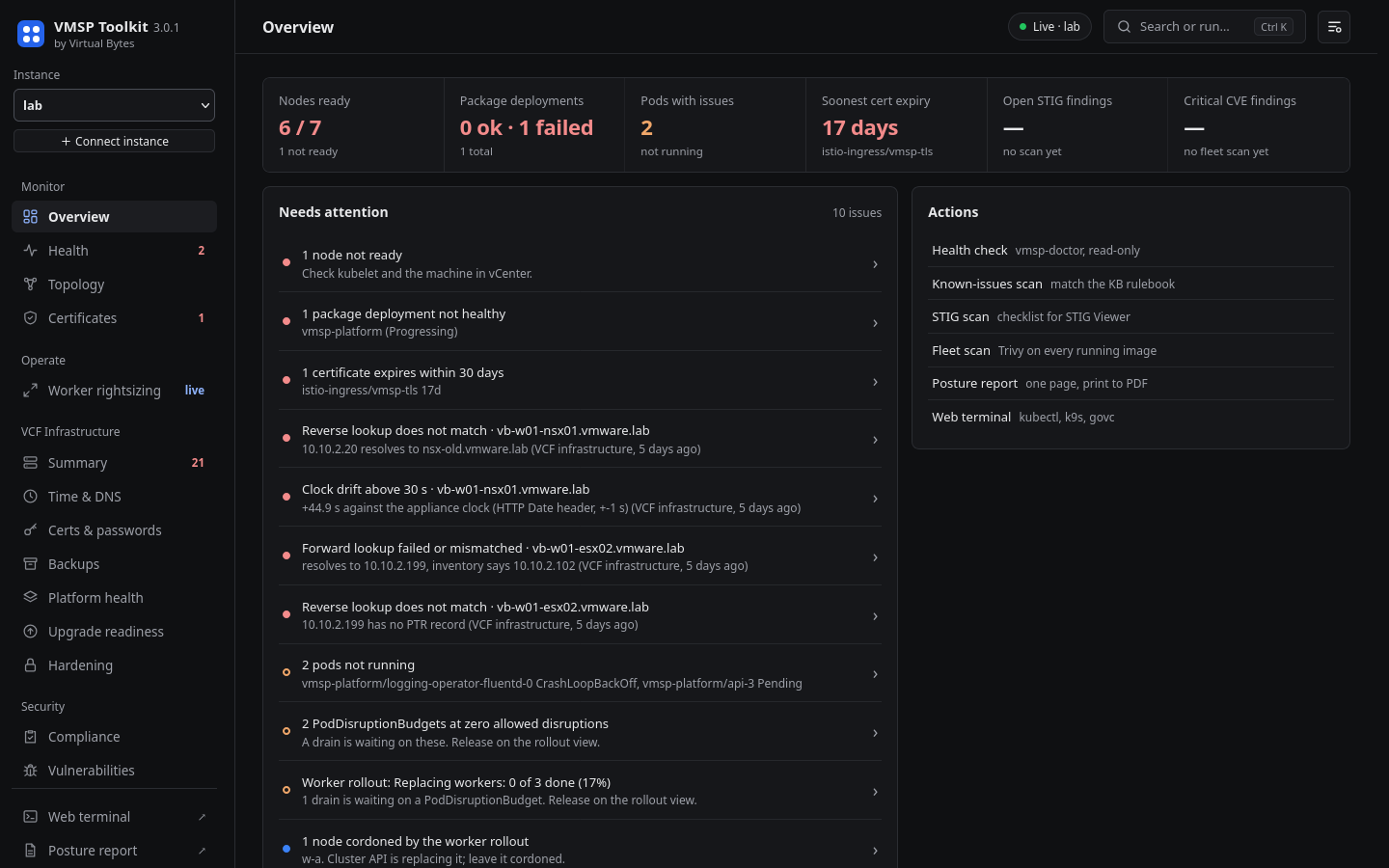Click the VMSP Toolkit logo icon
1389x868 pixels.
31,34
